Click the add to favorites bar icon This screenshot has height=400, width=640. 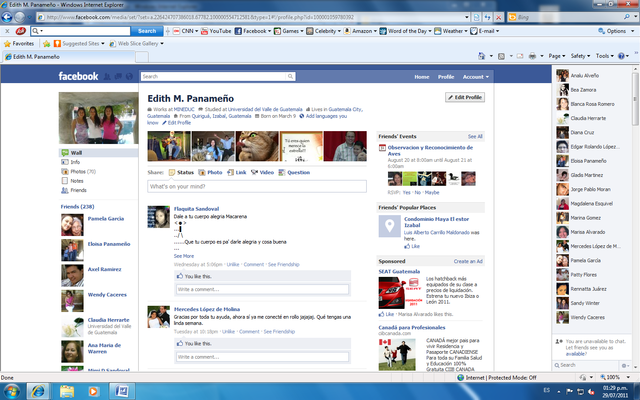click(x=47, y=44)
